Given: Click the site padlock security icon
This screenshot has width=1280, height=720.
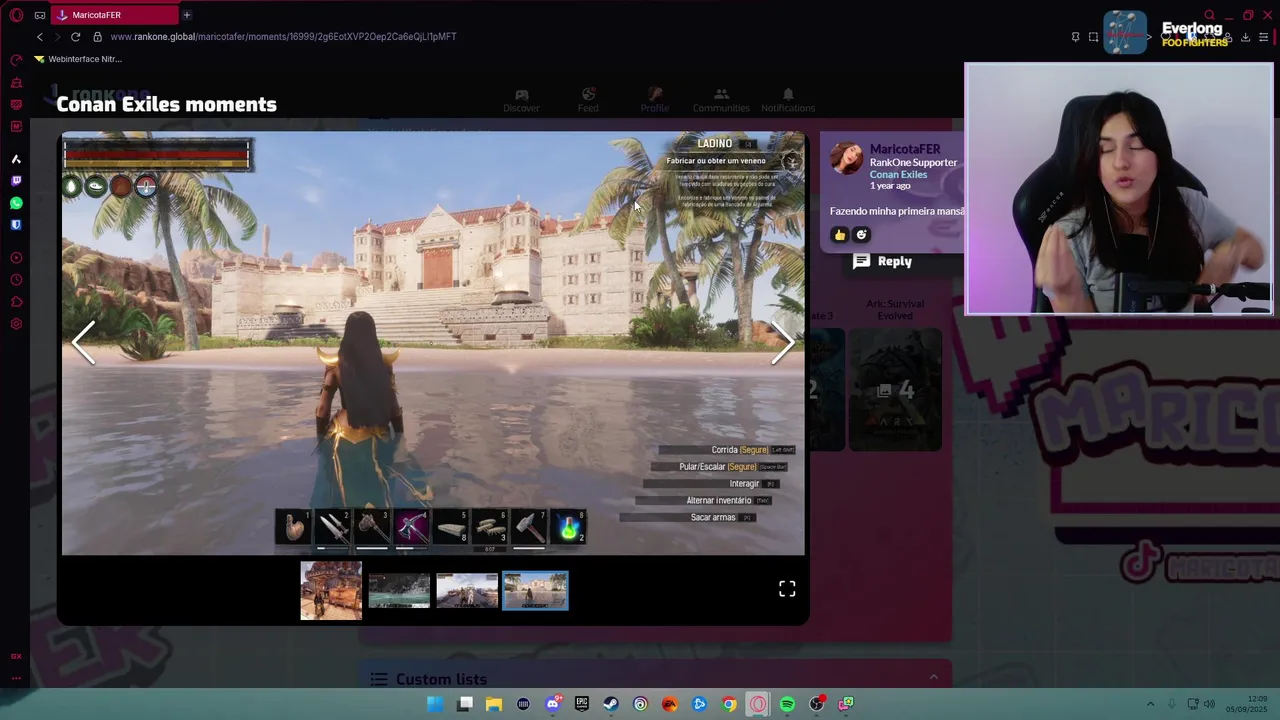Looking at the screenshot, I should click(x=97, y=36).
